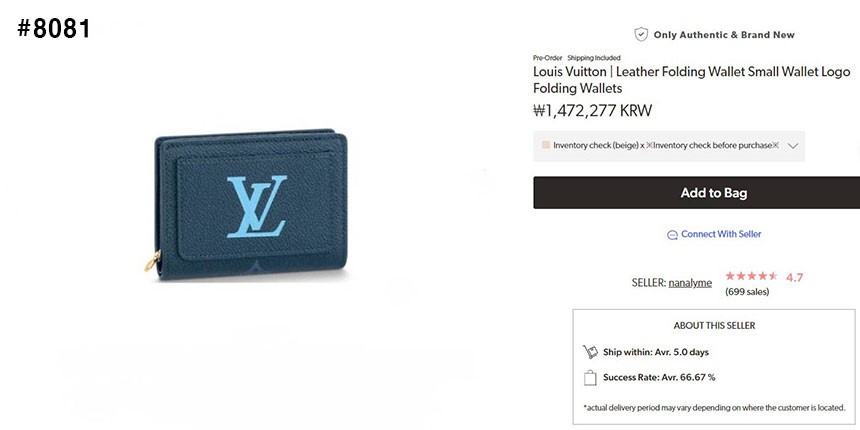Open Connect With Seller link
Screen dimensions: 860x430
tap(721, 234)
